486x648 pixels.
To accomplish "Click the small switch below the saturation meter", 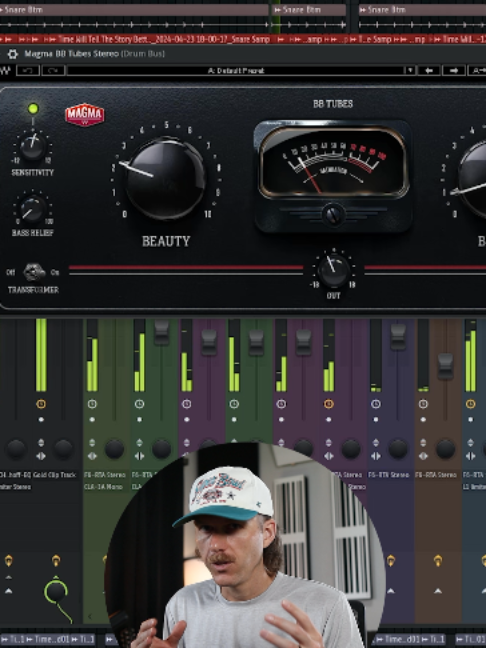I will click(334, 215).
